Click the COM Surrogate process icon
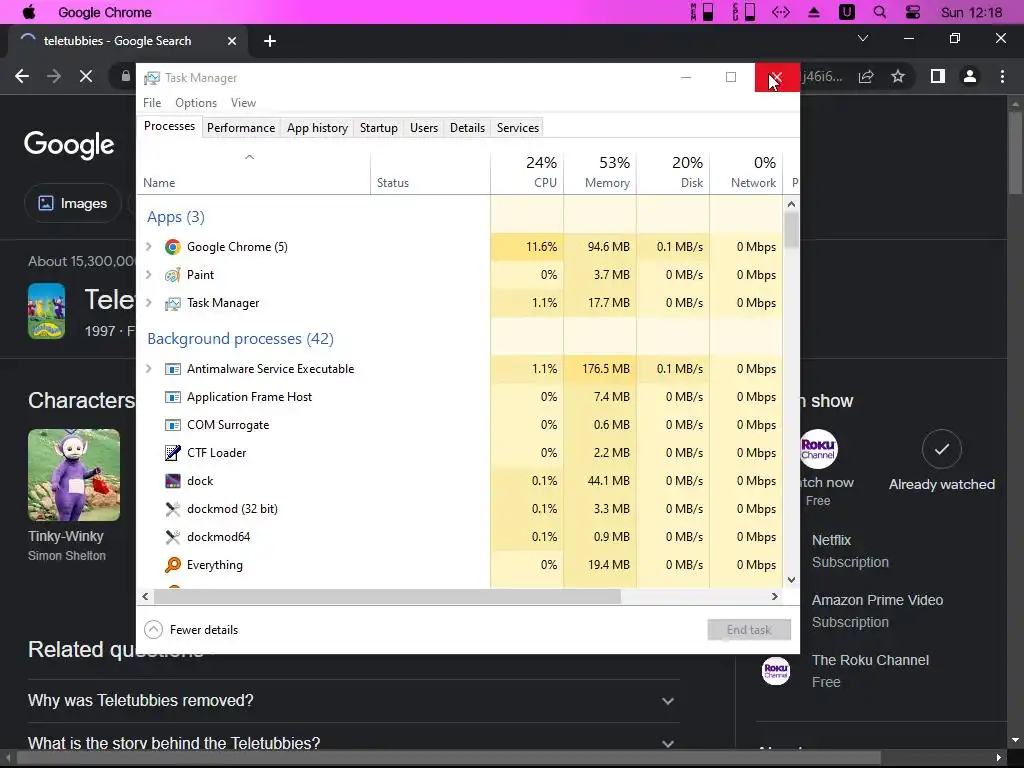The height and width of the screenshot is (768, 1024). coord(172,425)
